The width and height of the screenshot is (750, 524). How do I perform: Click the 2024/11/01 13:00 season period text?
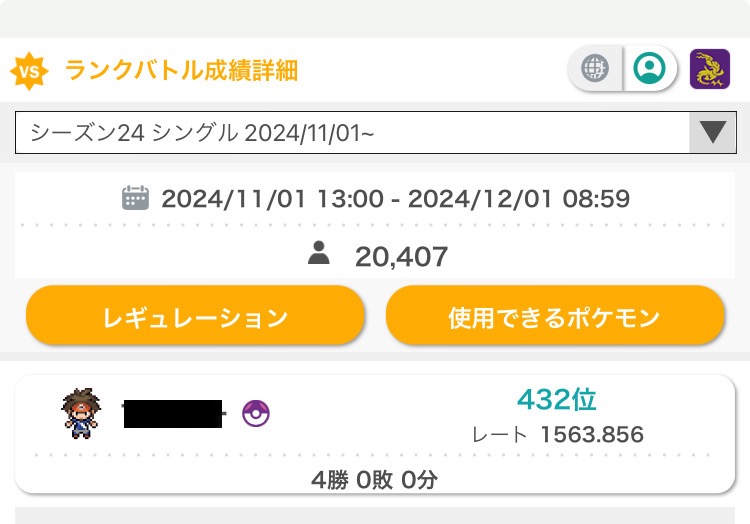273,198
